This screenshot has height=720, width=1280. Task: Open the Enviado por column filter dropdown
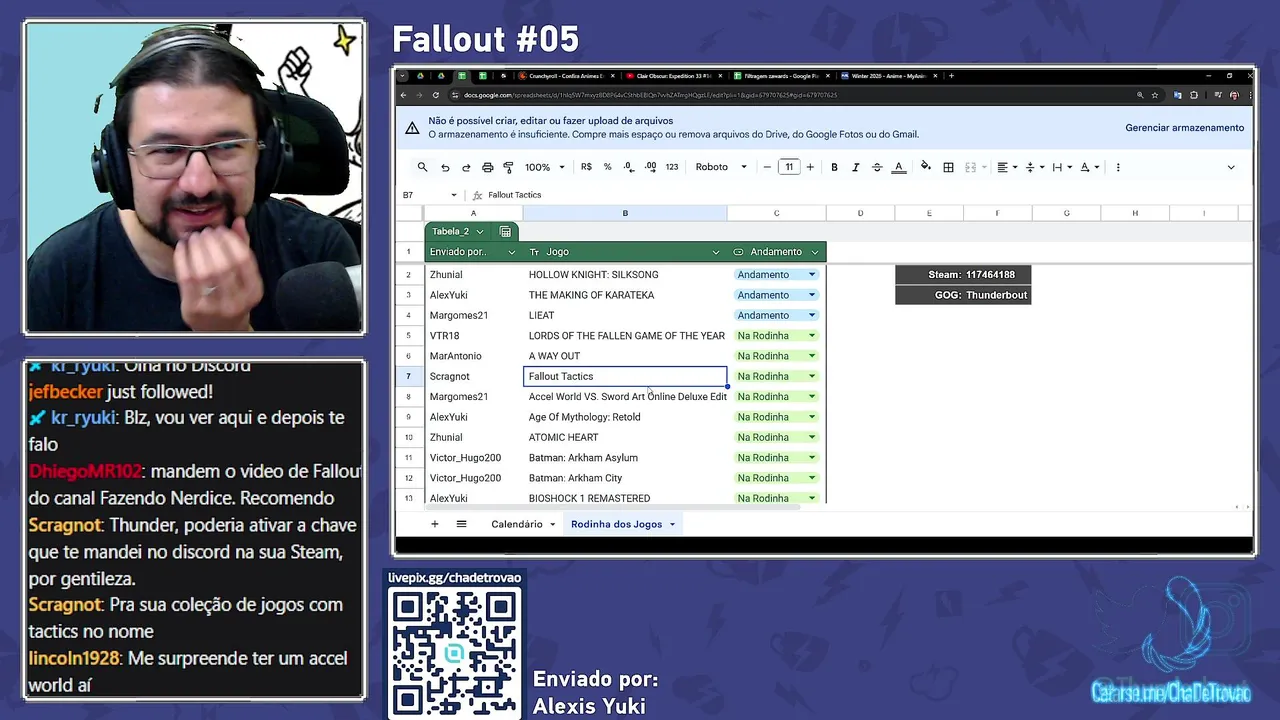[512, 252]
